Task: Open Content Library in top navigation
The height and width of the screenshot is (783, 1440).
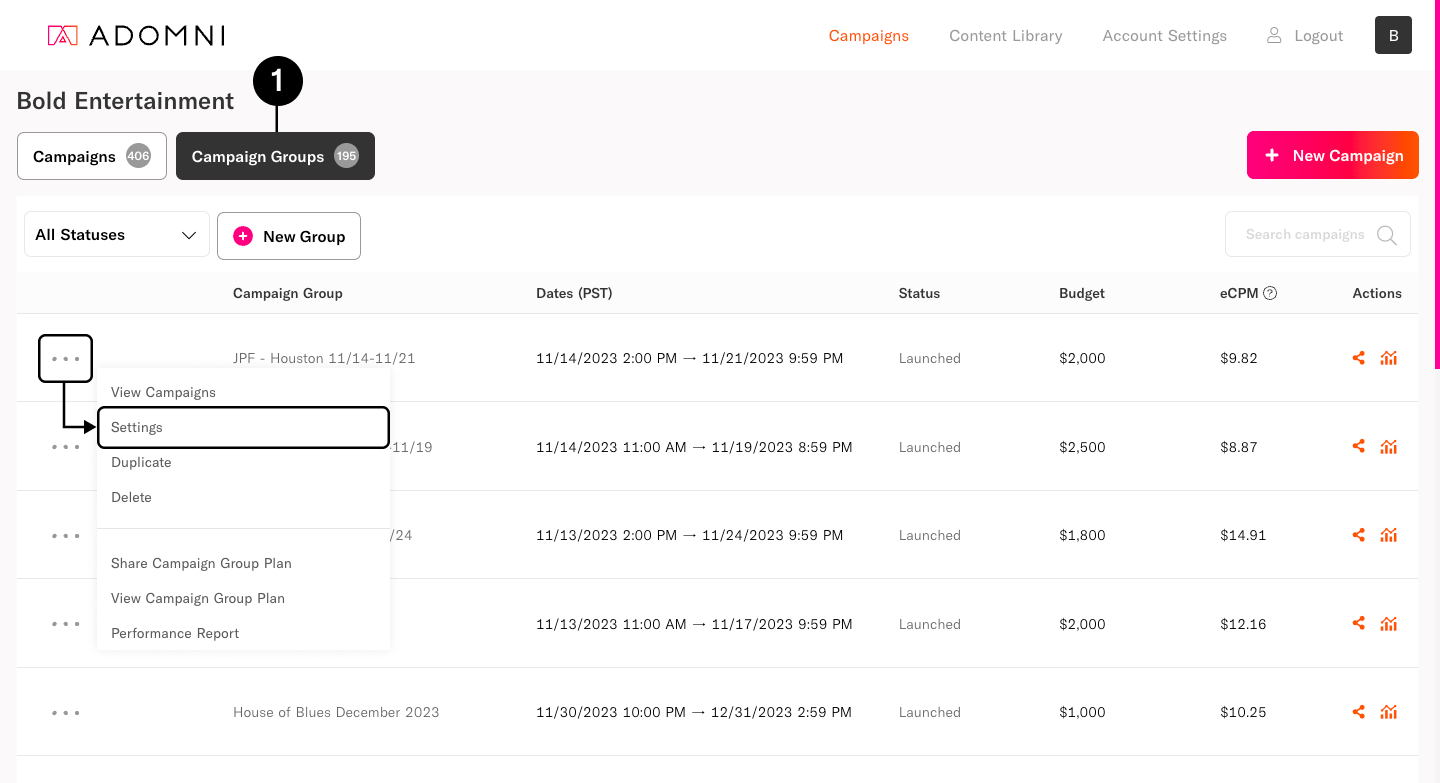Action: point(1005,36)
